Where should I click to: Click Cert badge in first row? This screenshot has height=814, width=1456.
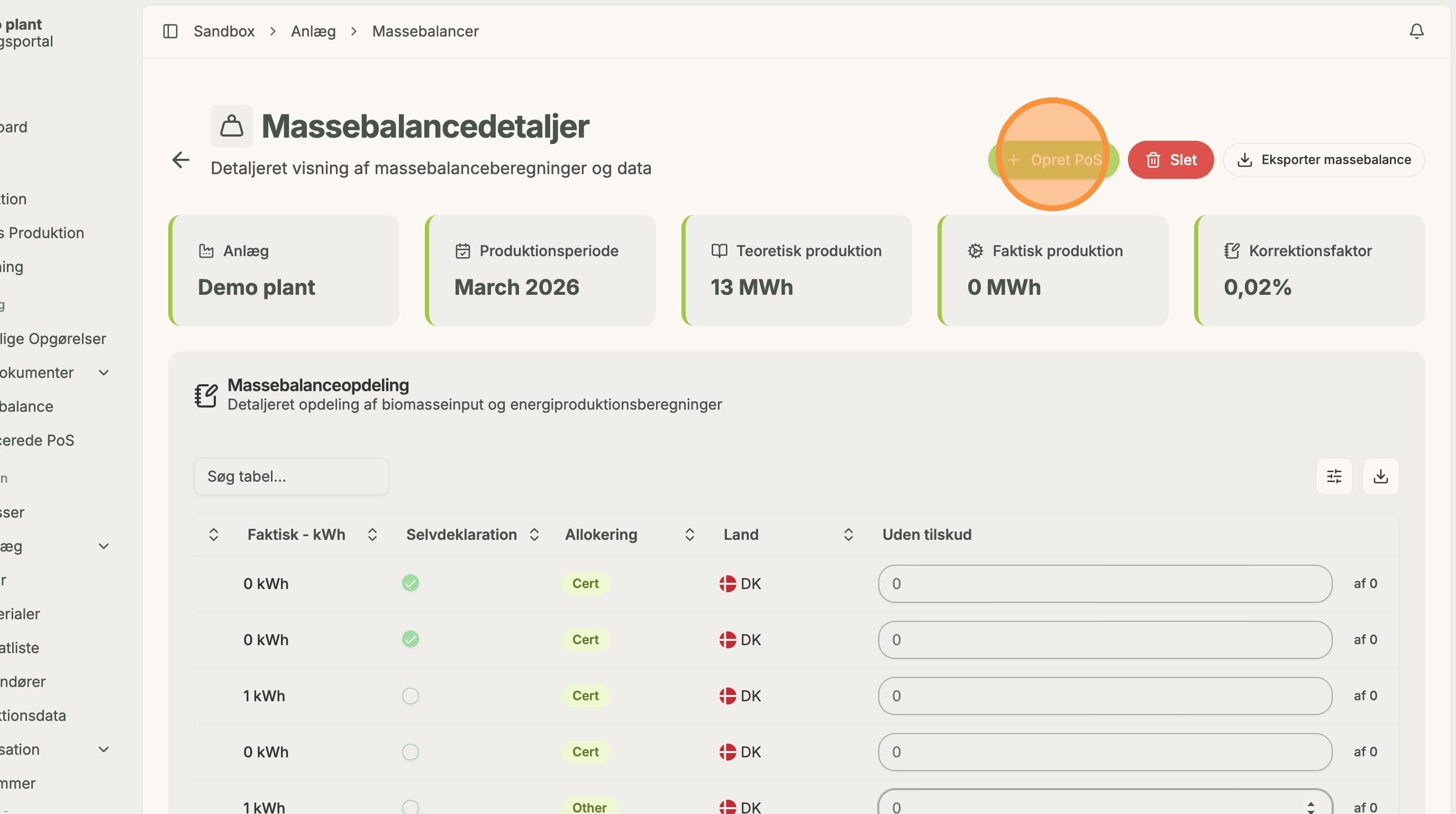coord(586,583)
